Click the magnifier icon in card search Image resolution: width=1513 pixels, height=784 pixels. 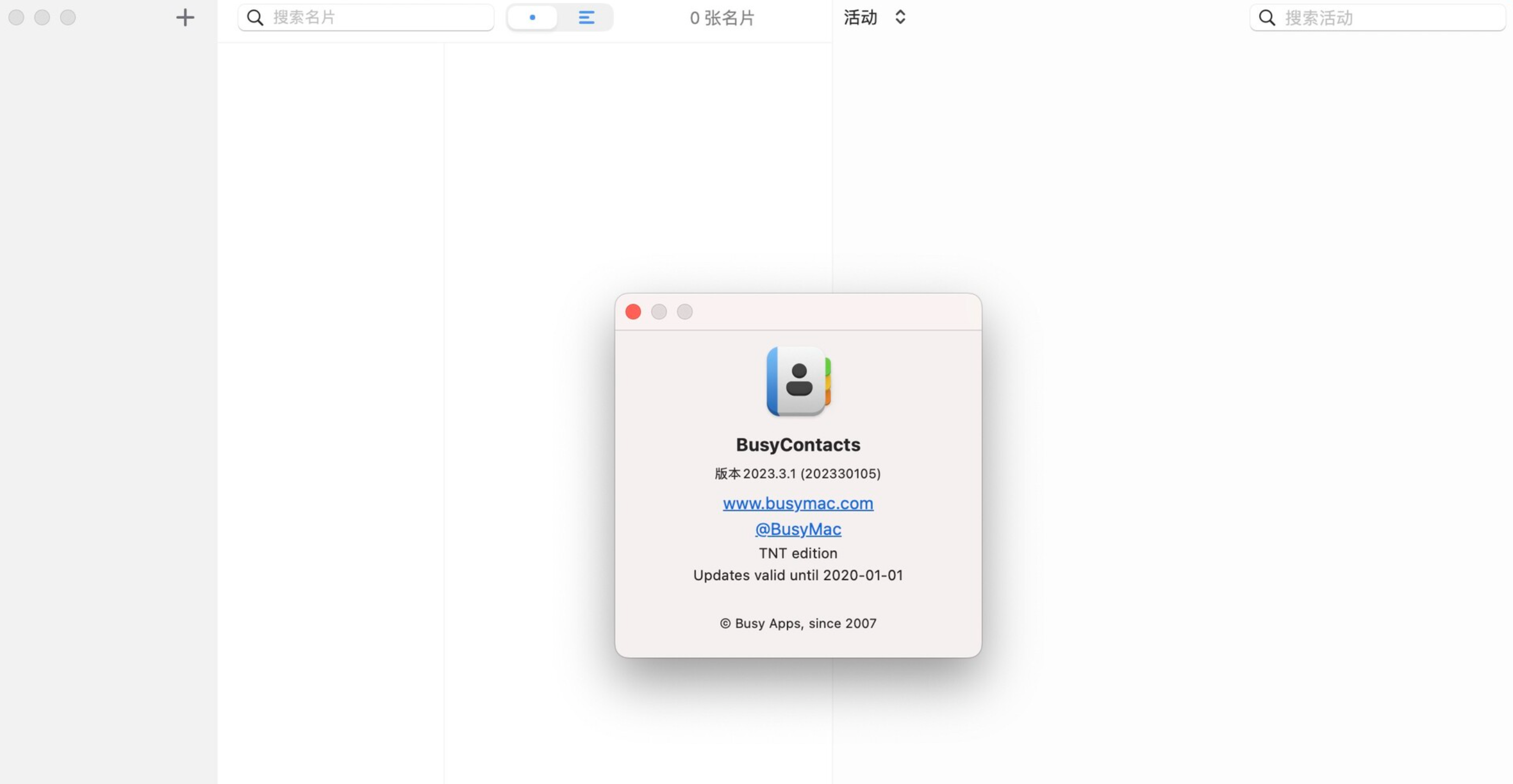[255, 18]
